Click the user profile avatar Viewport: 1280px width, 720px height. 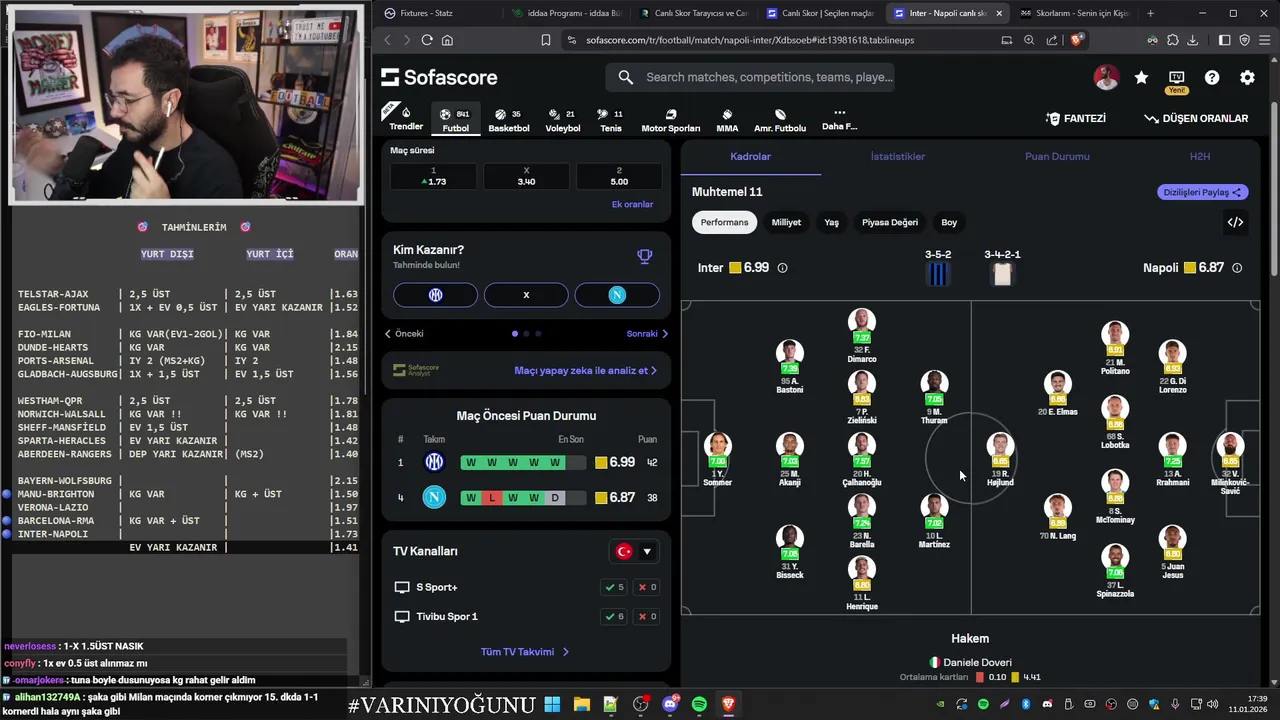[1106, 77]
